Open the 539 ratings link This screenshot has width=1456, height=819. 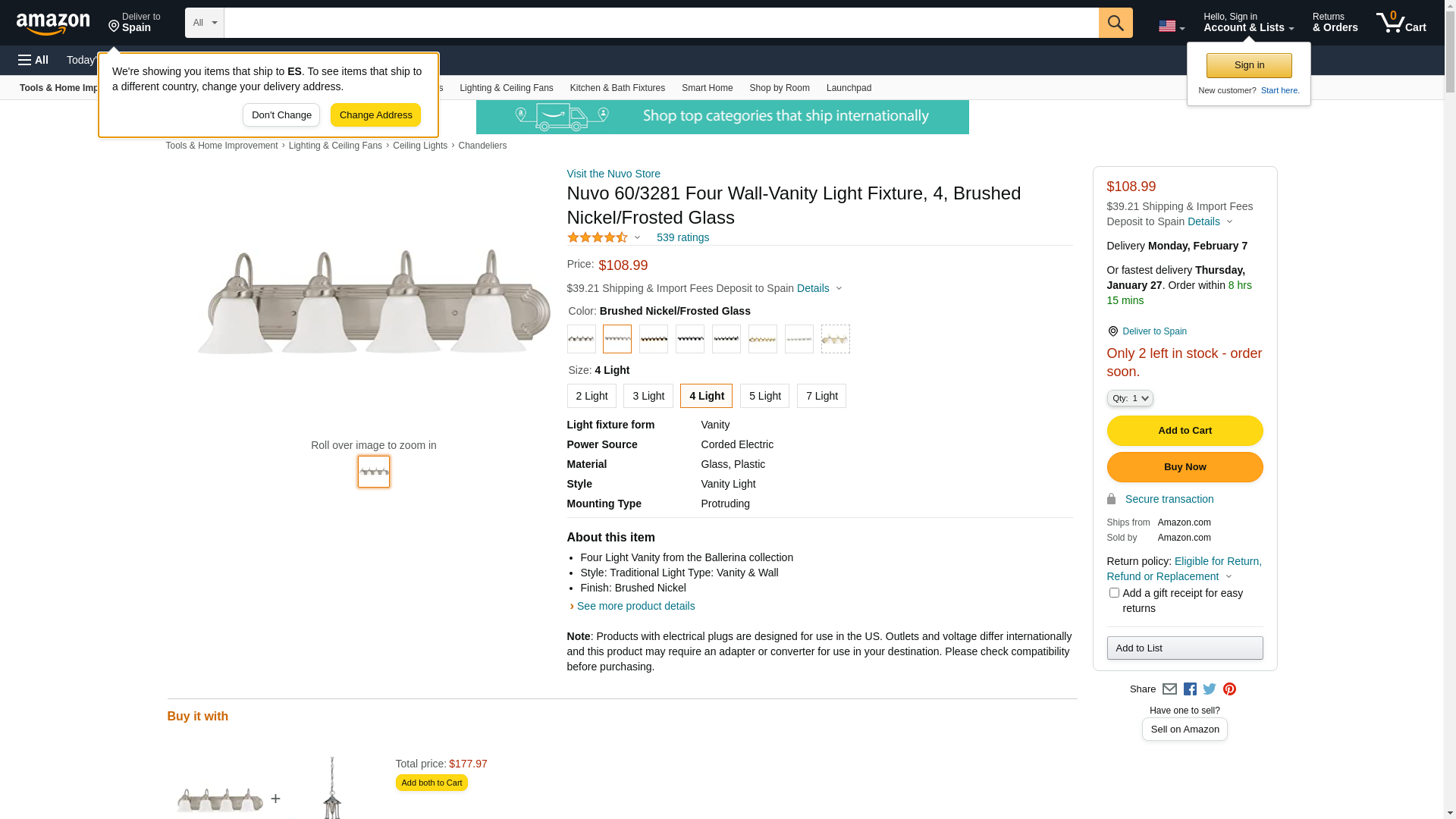(x=682, y=237)
